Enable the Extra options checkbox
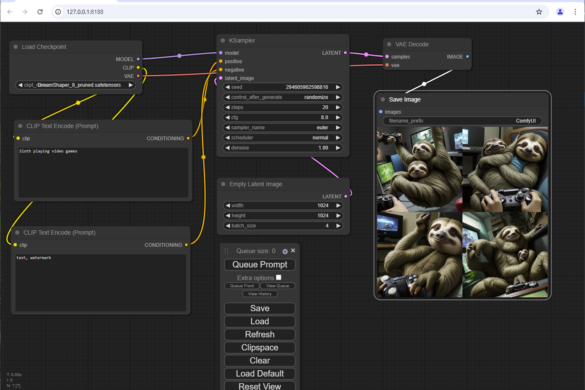585x390 pixels. 279,277
